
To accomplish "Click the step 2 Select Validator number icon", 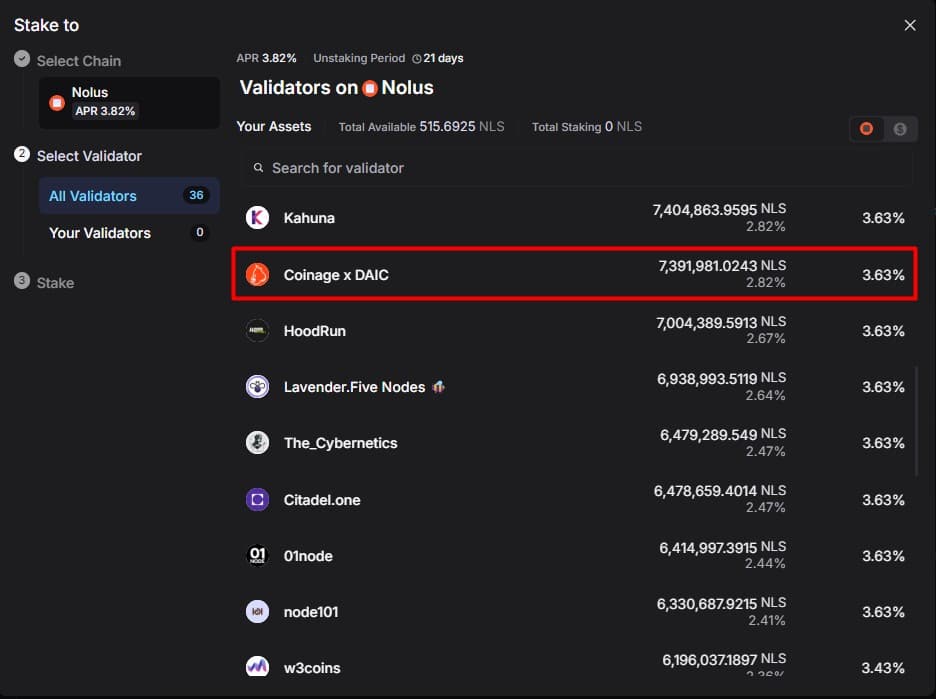I will click(22, 154).
